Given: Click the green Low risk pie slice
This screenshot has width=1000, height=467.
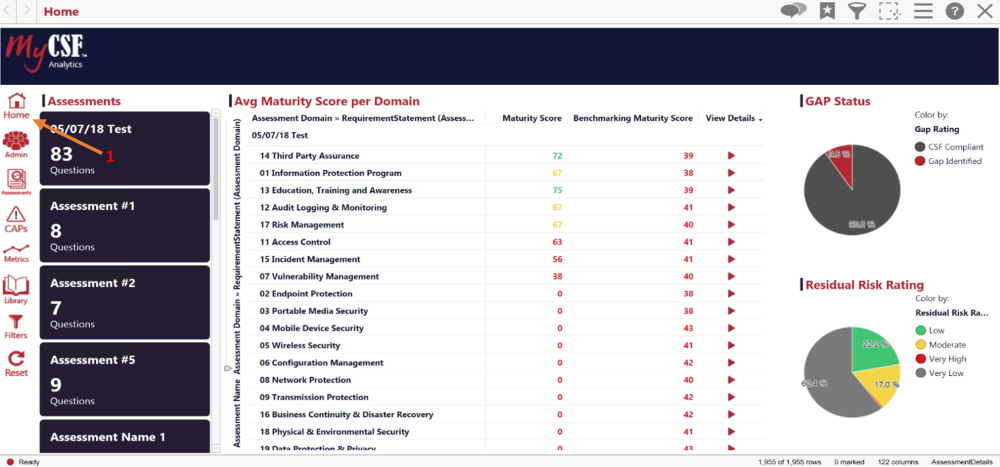Looking at the screenshot, I should click(872, 351).
